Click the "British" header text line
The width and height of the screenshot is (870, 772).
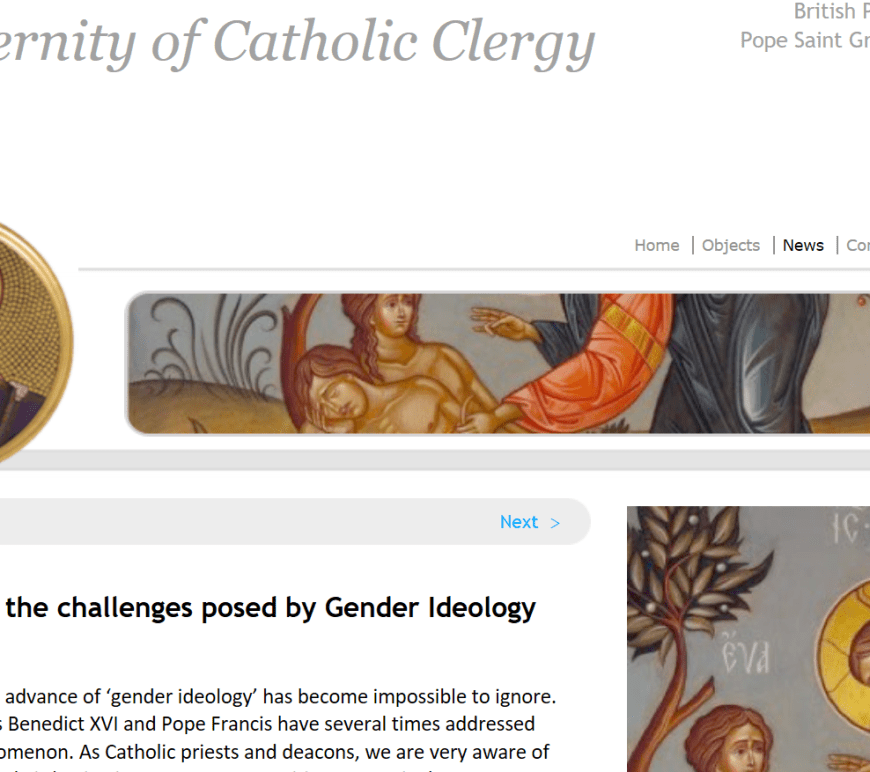(x=825, y=12)
